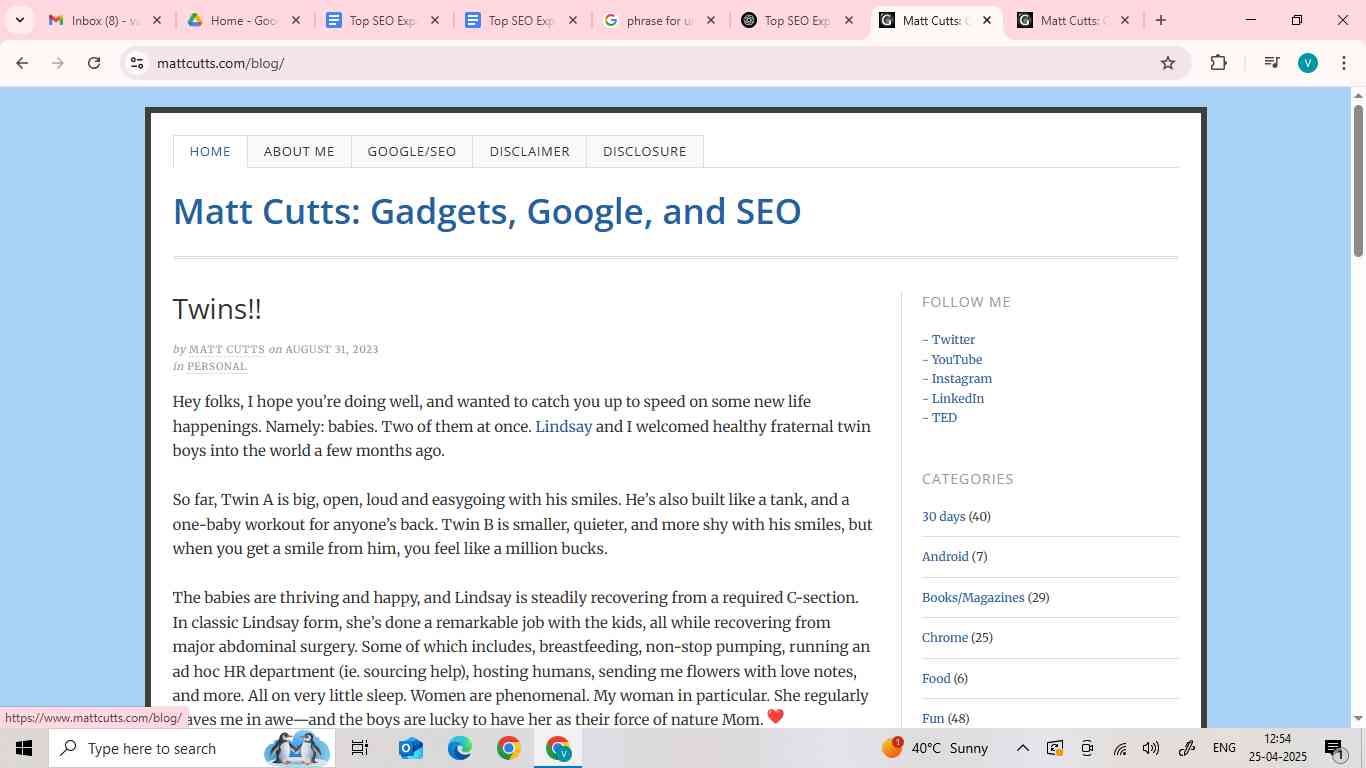Switch input language via the ENG indicator
1366x768 pixels.
pyautogui.click(x=1224, y=748)
